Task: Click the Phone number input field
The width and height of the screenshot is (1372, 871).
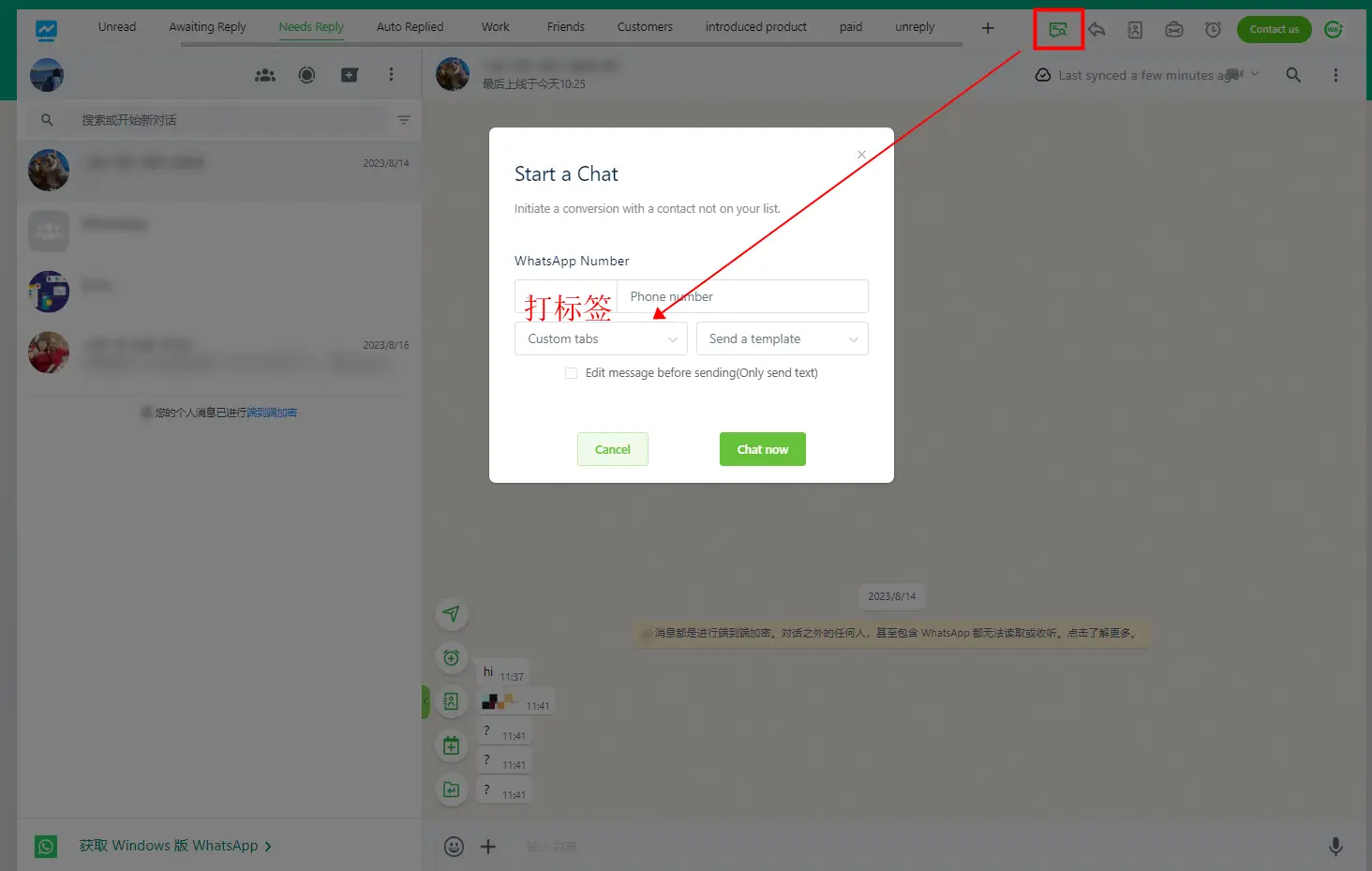Action: (743, 296)
